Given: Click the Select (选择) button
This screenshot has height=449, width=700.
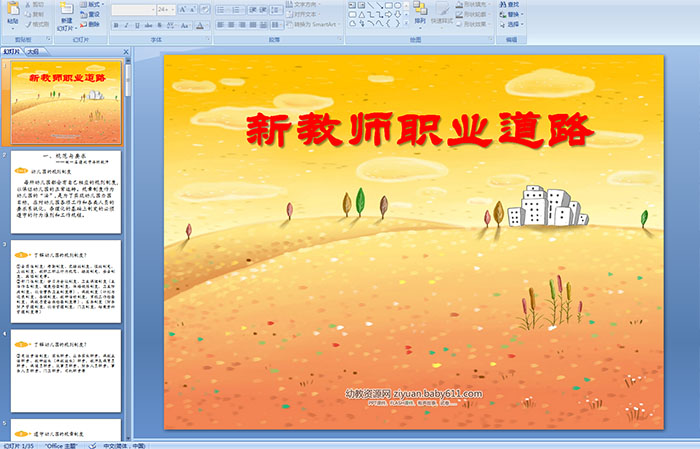Looking at the screenshot, I should [x=512, y=24].
